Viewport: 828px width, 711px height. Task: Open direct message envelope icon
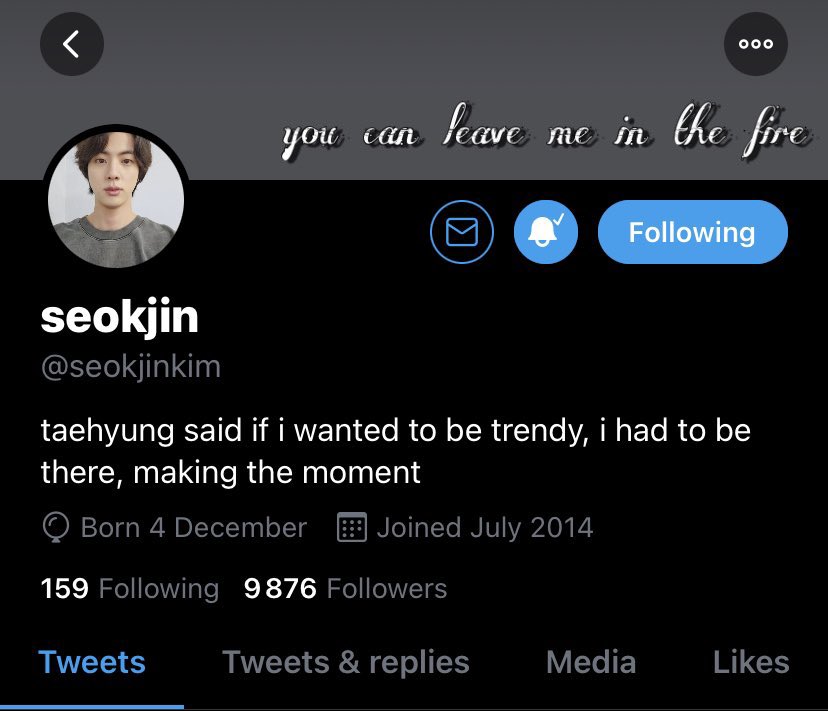(x=462, y=232)
